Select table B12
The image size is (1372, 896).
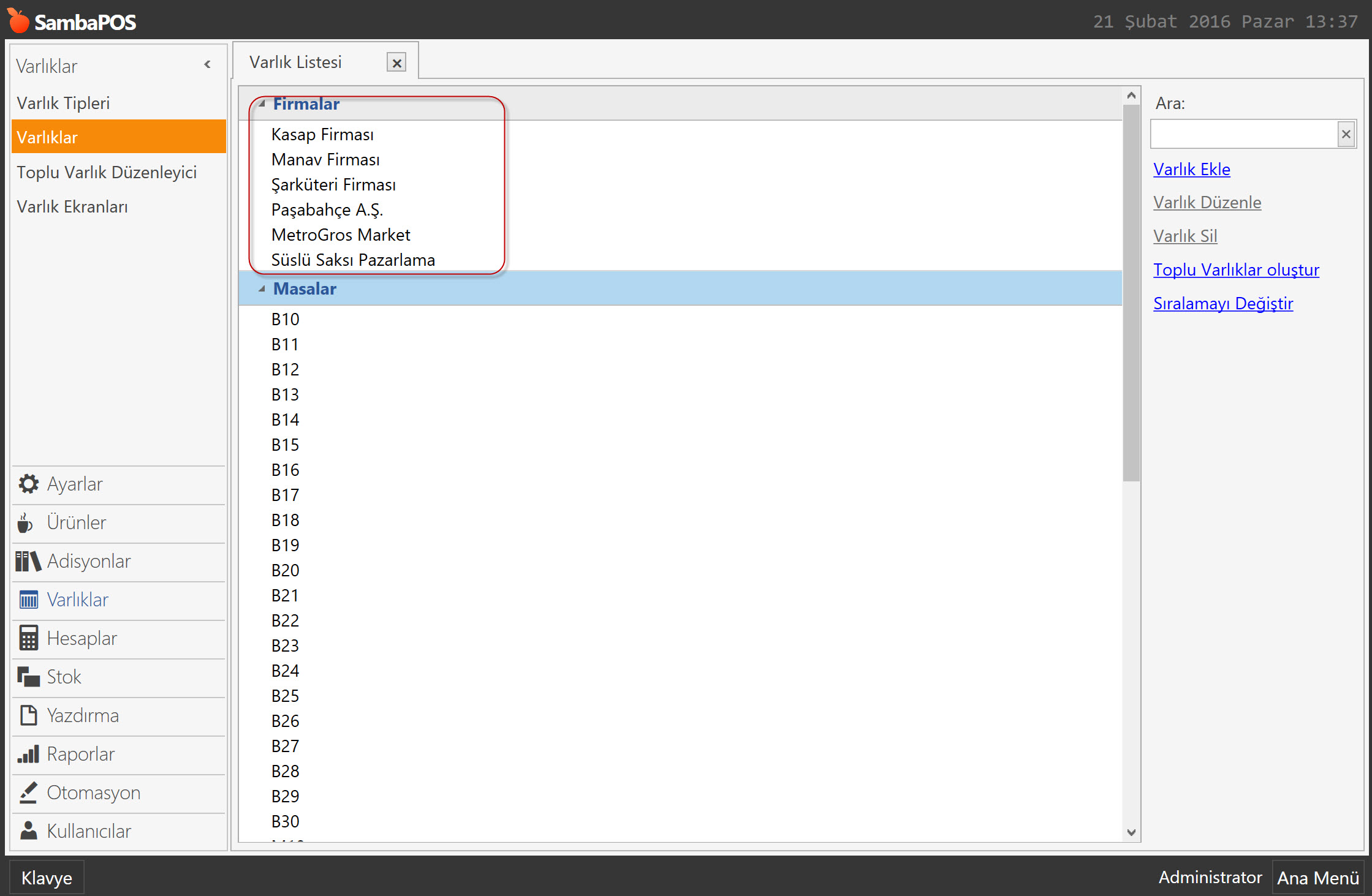click(x=680, y=369)
